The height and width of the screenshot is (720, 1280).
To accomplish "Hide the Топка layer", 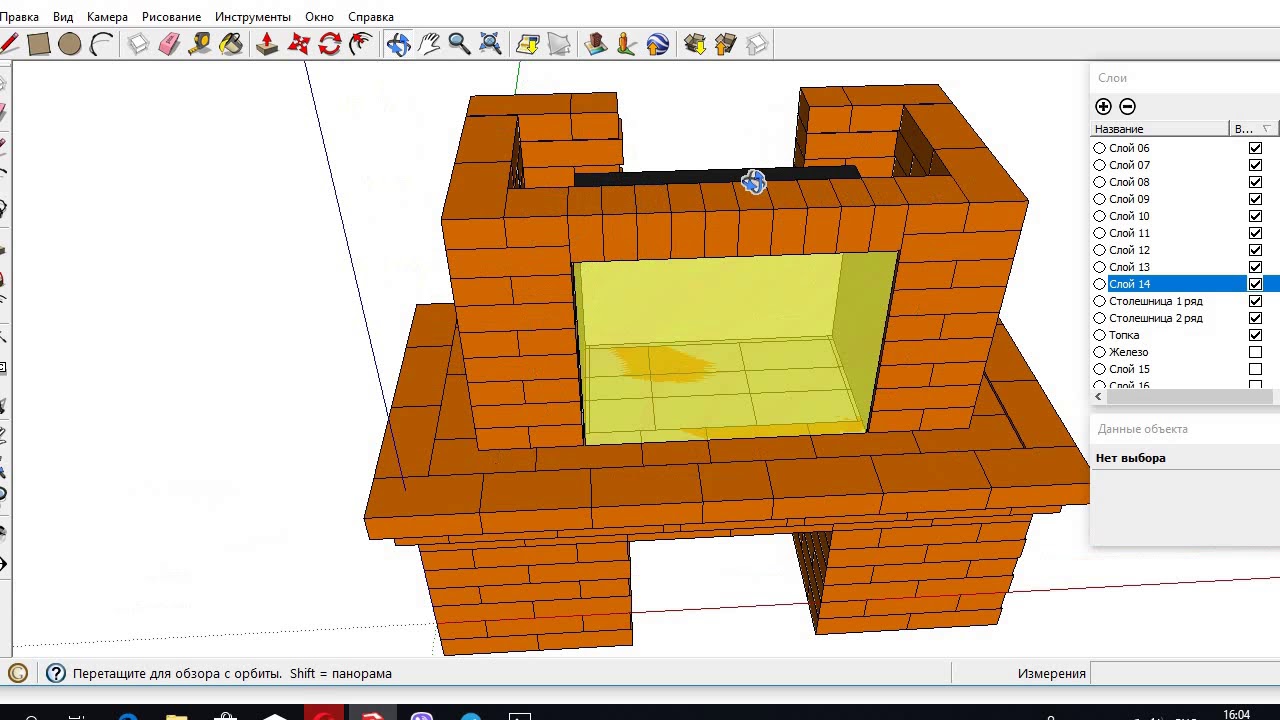I will click(x=1255, y=335).
